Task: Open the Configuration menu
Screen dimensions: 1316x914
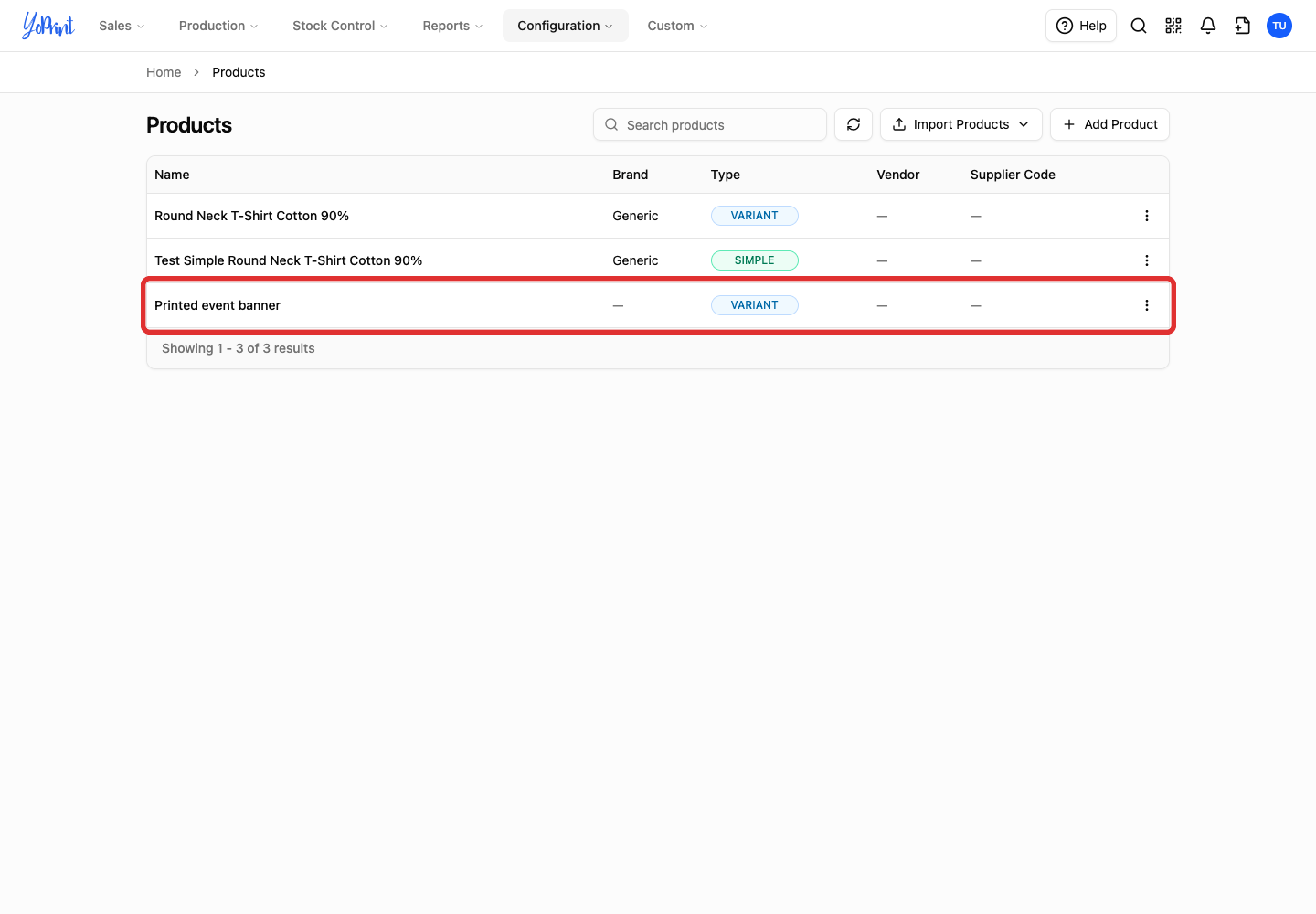Action: [x=566, y=26]
